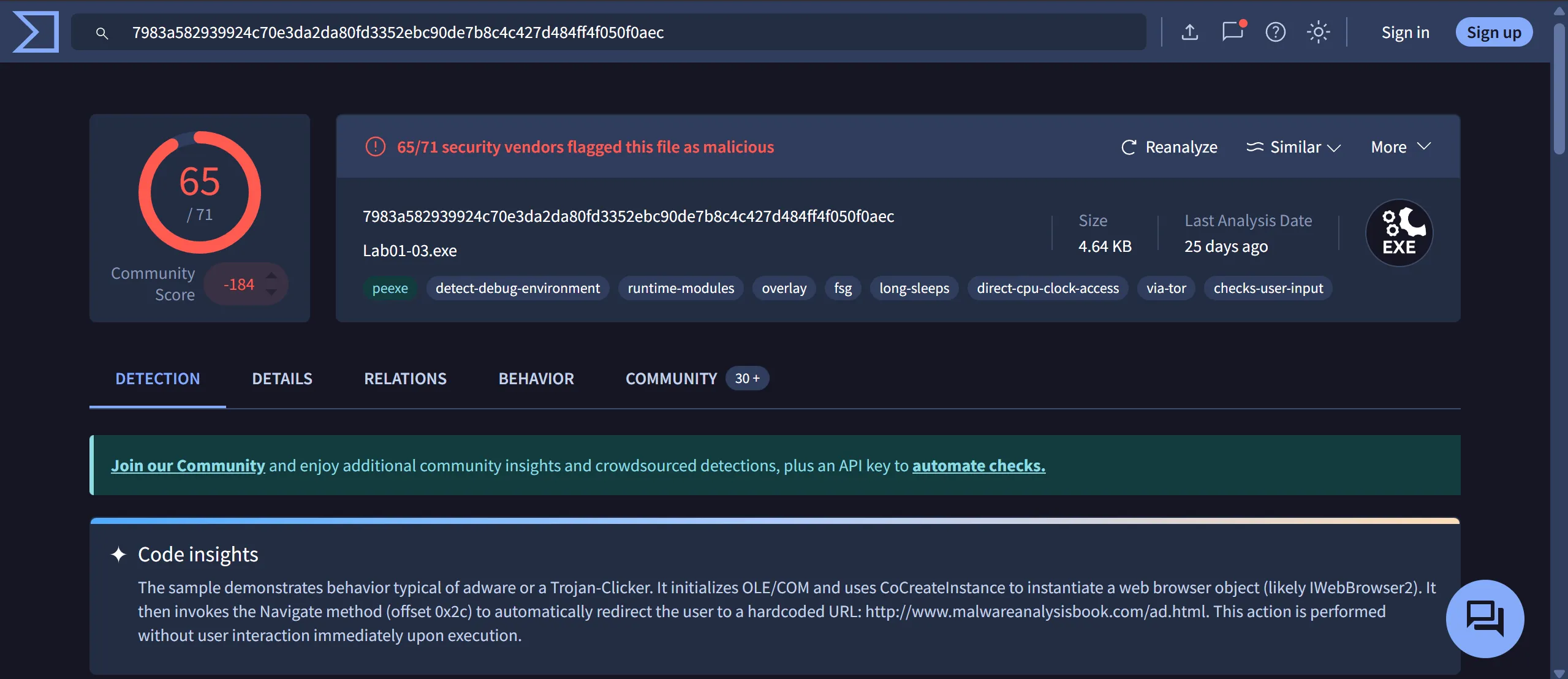Switch to the Details tab
Viewport: 1568px width, 679px height.
[282, 379]
